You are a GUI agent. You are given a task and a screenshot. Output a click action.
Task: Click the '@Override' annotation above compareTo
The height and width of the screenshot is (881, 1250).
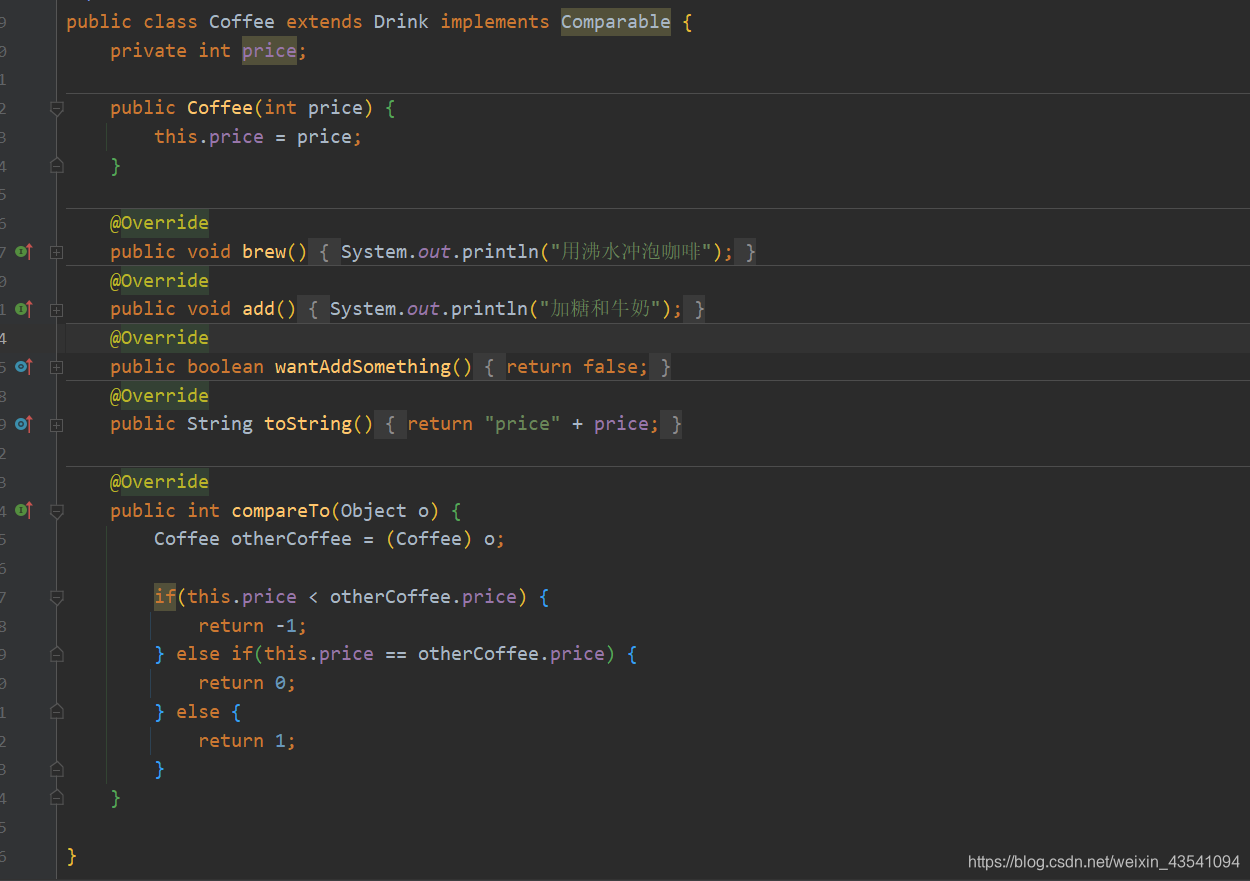(x=159, y=482)
